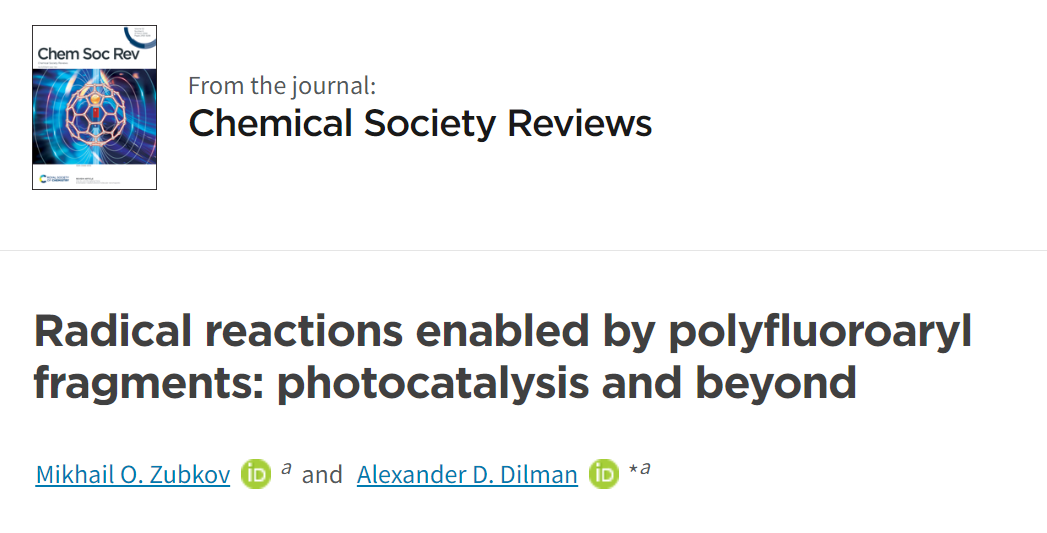Screen dimensions: 1047x533
Task: Click the ORCID icon beside Mikhail O. Zubkov
Action: (x=256, y=474)
